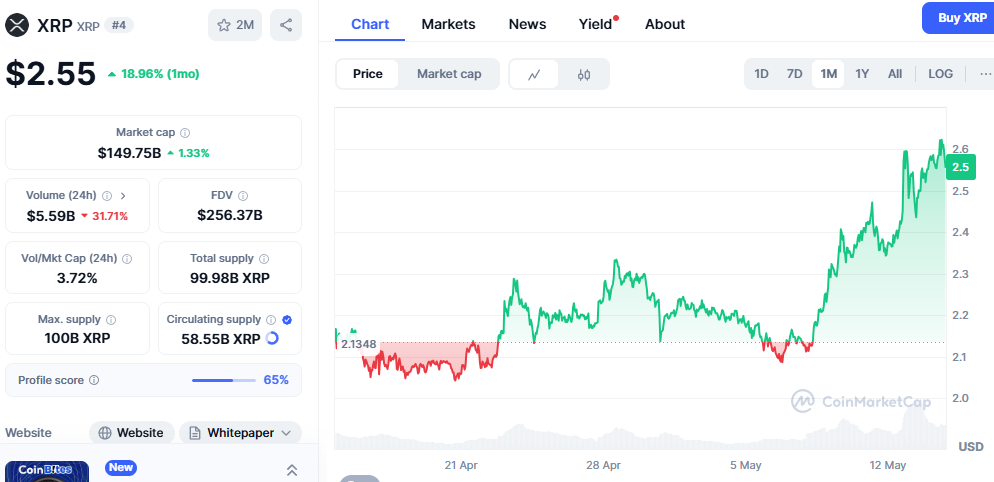Select the Price toggle
994x482 pixels.
tap(368, 74)
